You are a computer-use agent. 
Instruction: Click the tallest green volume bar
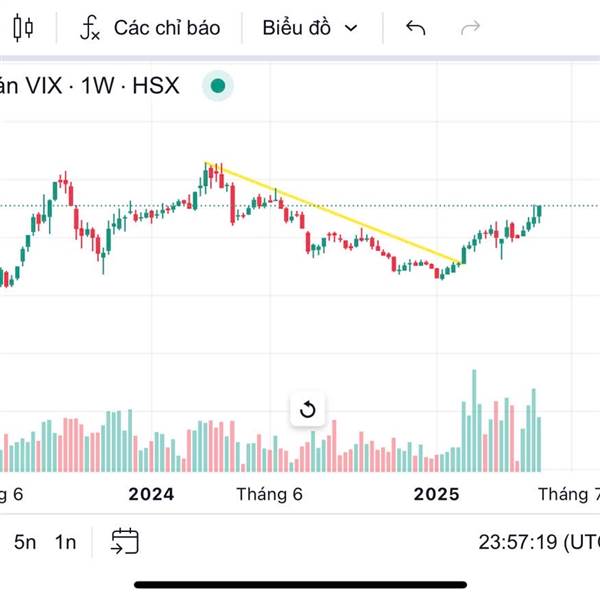click(x=474, y=420)
